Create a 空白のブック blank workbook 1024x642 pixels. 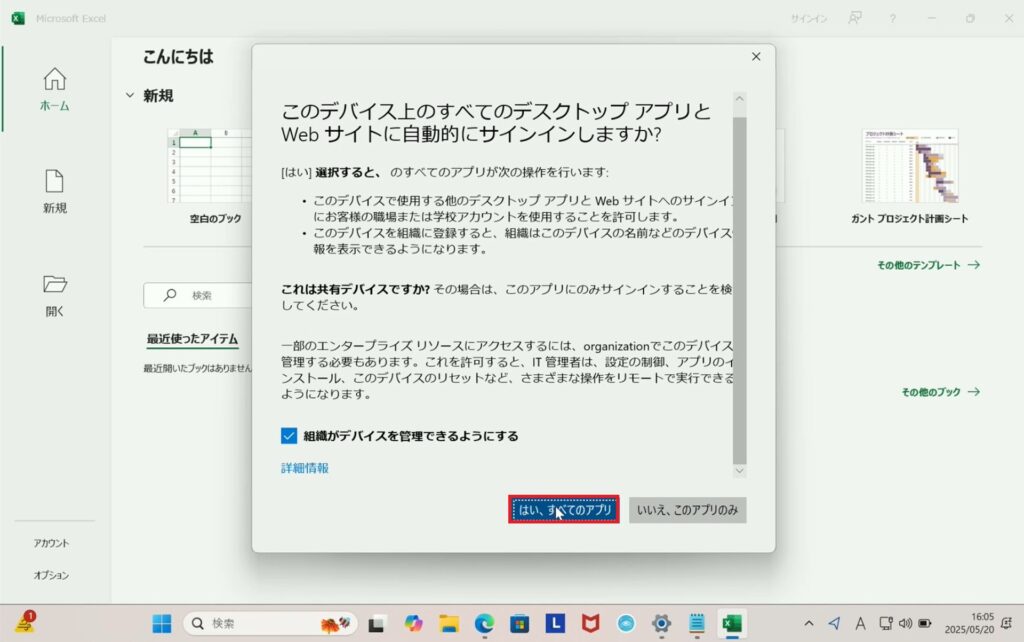(x=215, y=176)
